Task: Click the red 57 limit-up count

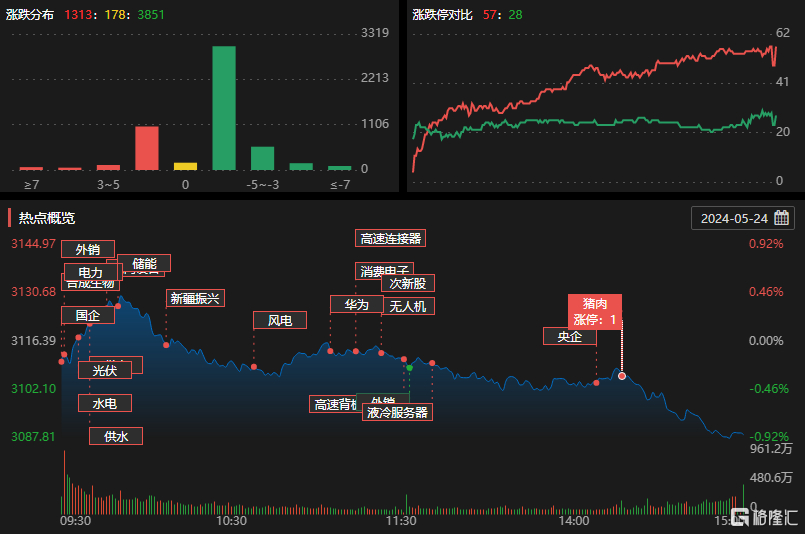Action: (490, 14)
